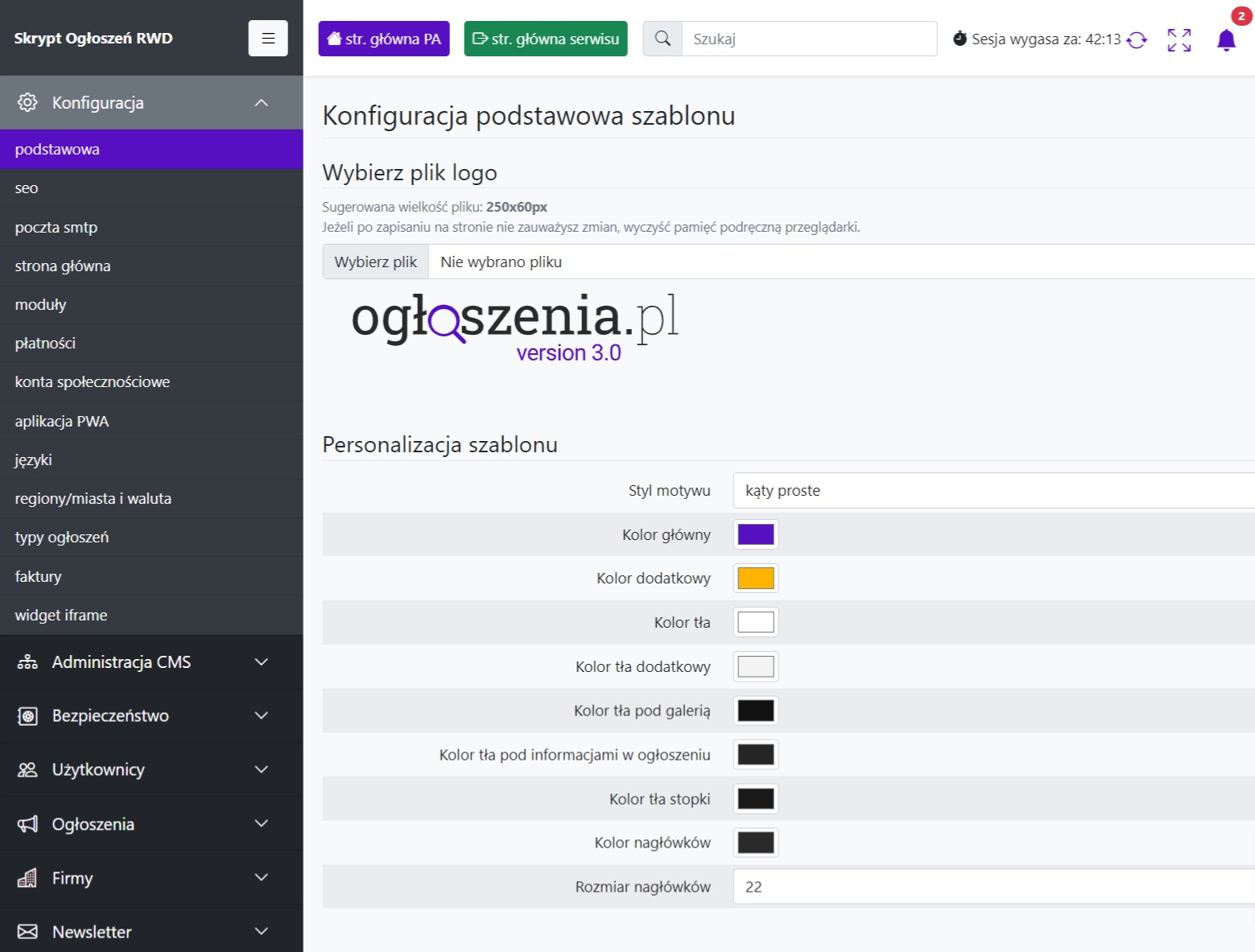The height and width of the screenshot is (952, 1255).
Task: Open the seo configuration page
Action: point(27,188)
